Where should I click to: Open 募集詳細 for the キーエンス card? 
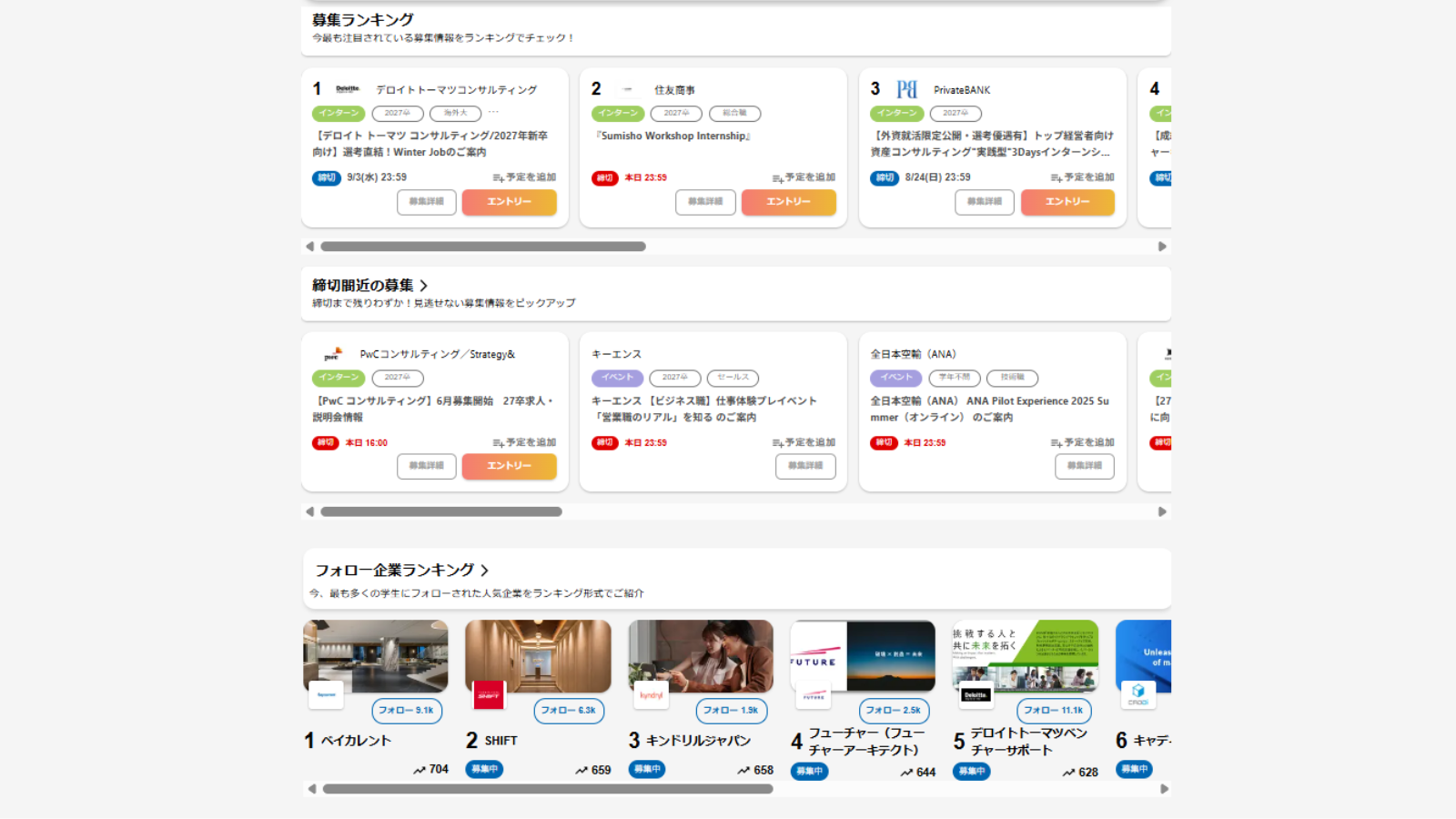coord(805,466)
